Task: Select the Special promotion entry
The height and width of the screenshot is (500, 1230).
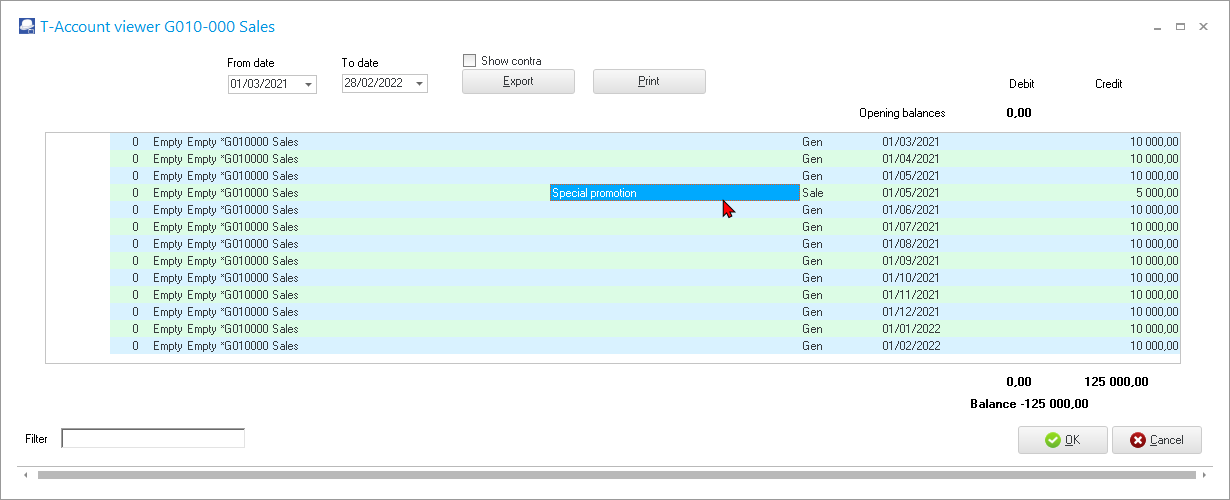Action: click(674, 193)
